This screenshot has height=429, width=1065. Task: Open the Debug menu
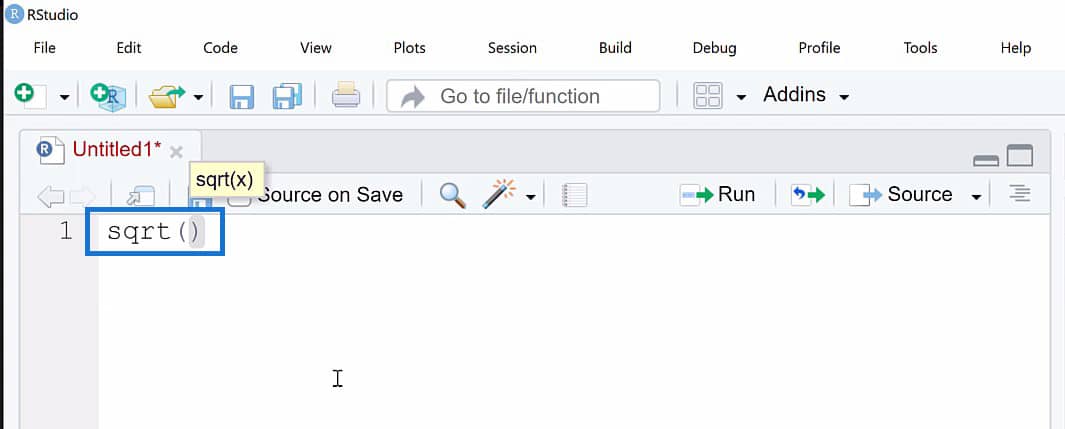(715, 48)
